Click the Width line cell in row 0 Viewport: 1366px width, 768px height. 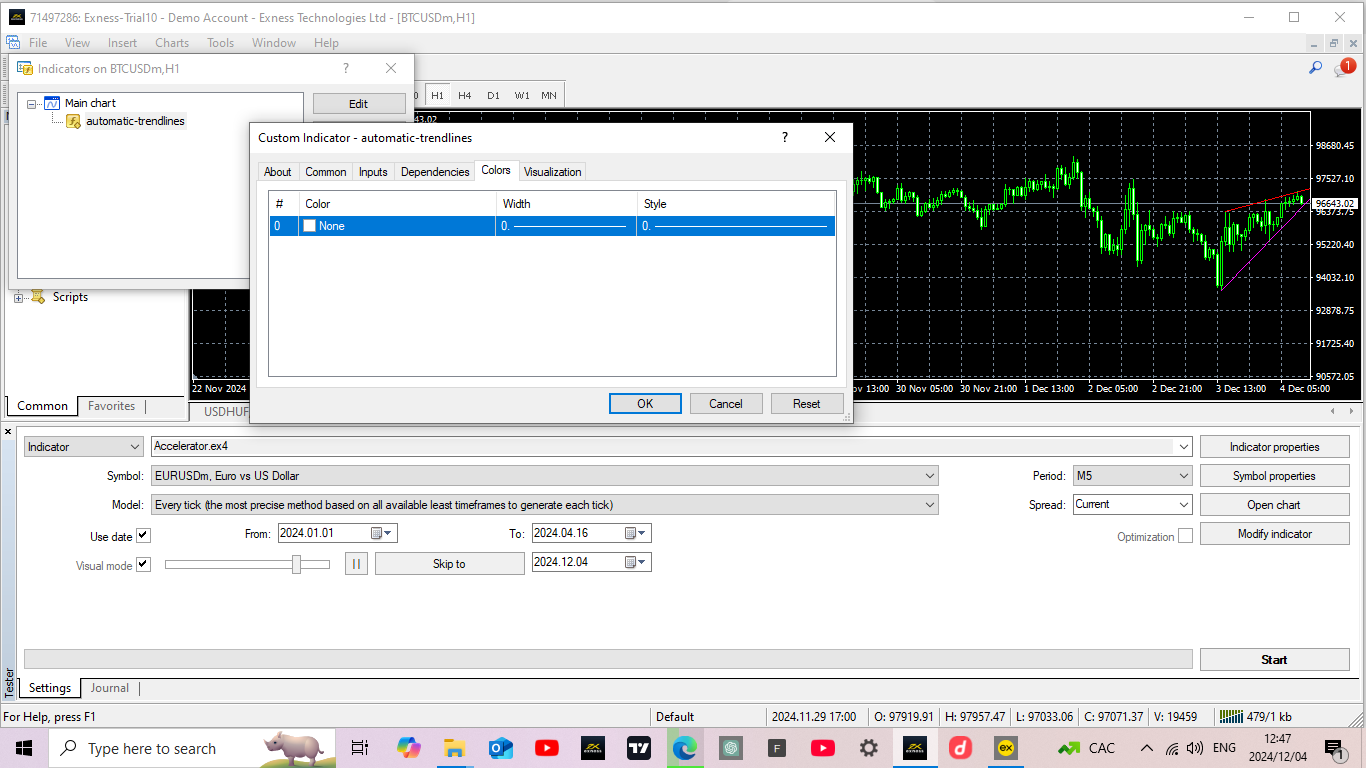tap(567, 226)
